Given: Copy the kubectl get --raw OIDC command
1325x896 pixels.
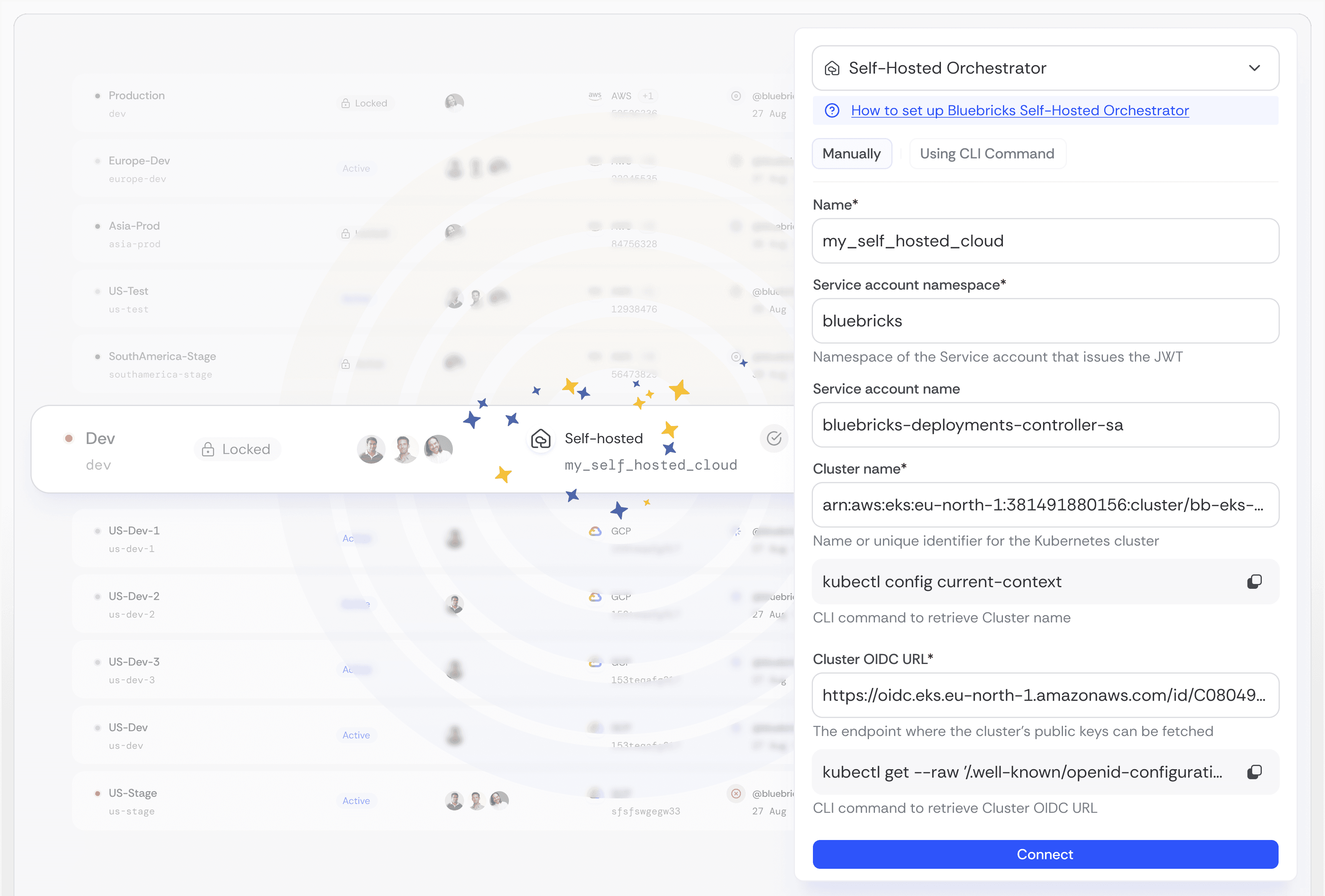Looking at the screenshot, I should (x=1254, y=772).
